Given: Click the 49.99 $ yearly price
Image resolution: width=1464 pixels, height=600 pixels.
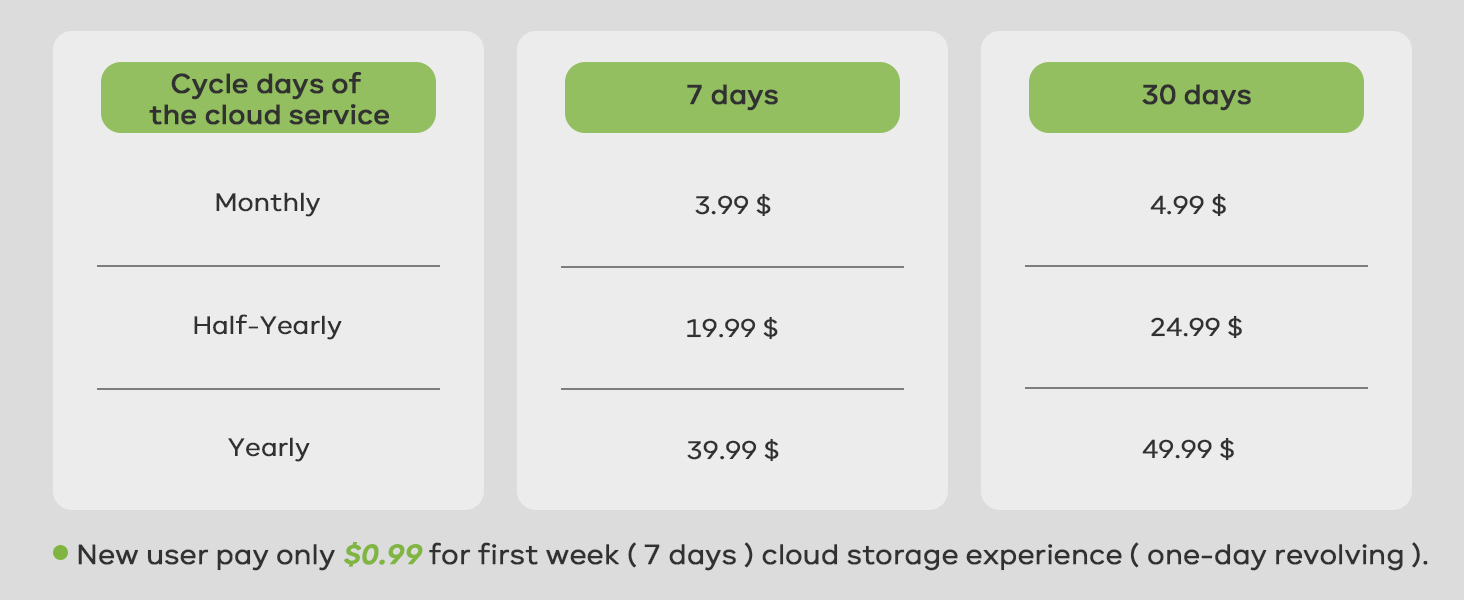Looking at the screenshot, I should click(x=1188, y=450).
